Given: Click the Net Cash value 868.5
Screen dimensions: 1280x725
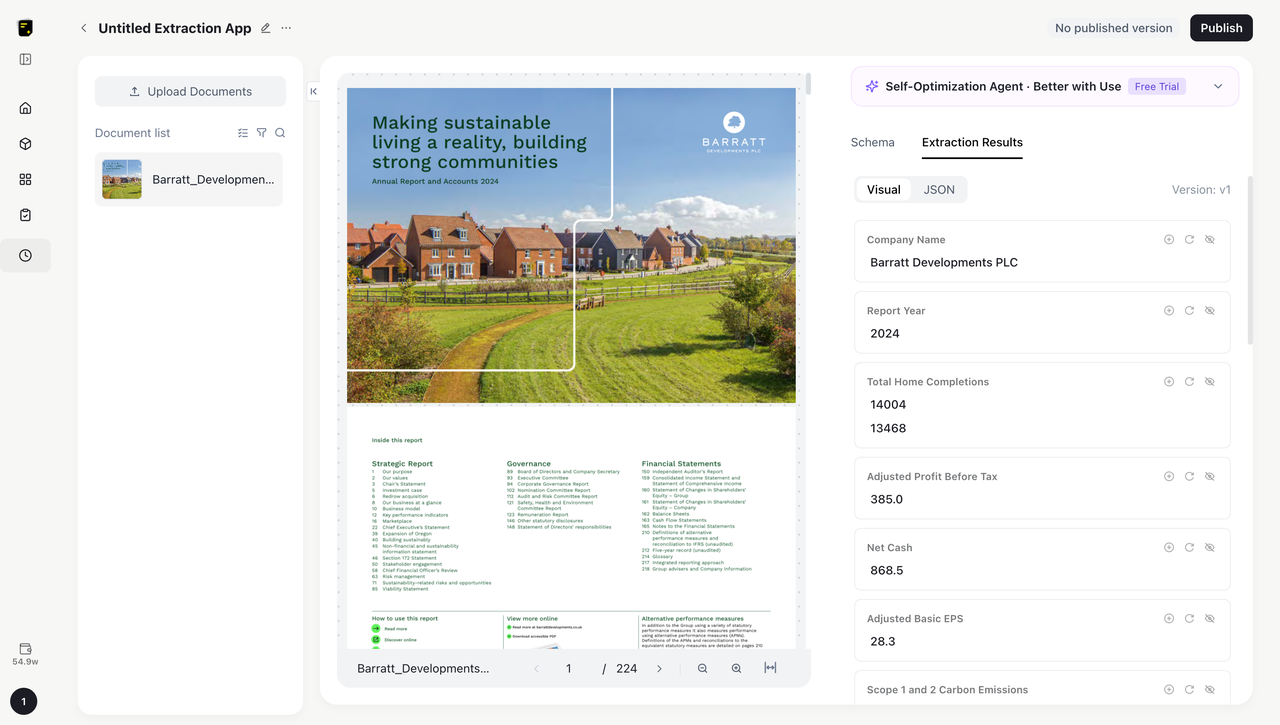Looking at the screenshot, I should pyautogui.click(x=887, y=571).
